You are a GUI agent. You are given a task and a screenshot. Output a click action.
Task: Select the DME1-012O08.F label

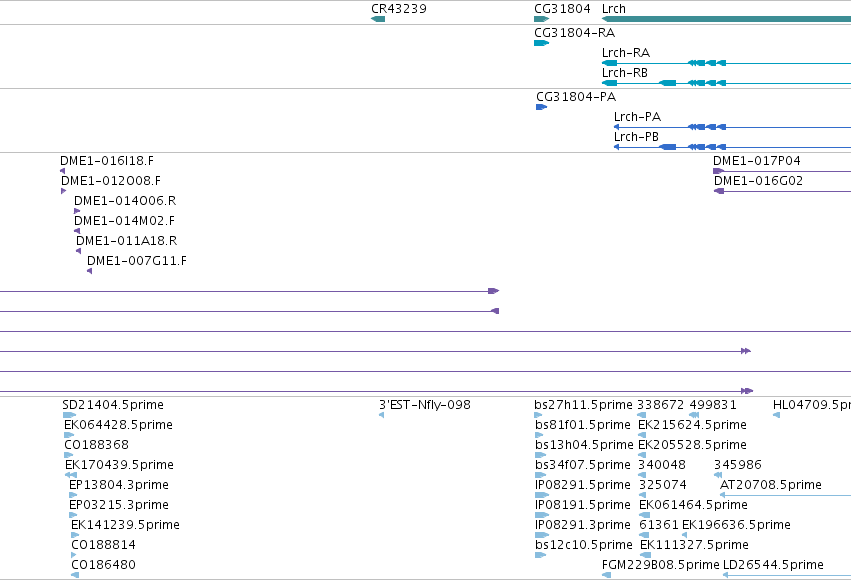111,181
